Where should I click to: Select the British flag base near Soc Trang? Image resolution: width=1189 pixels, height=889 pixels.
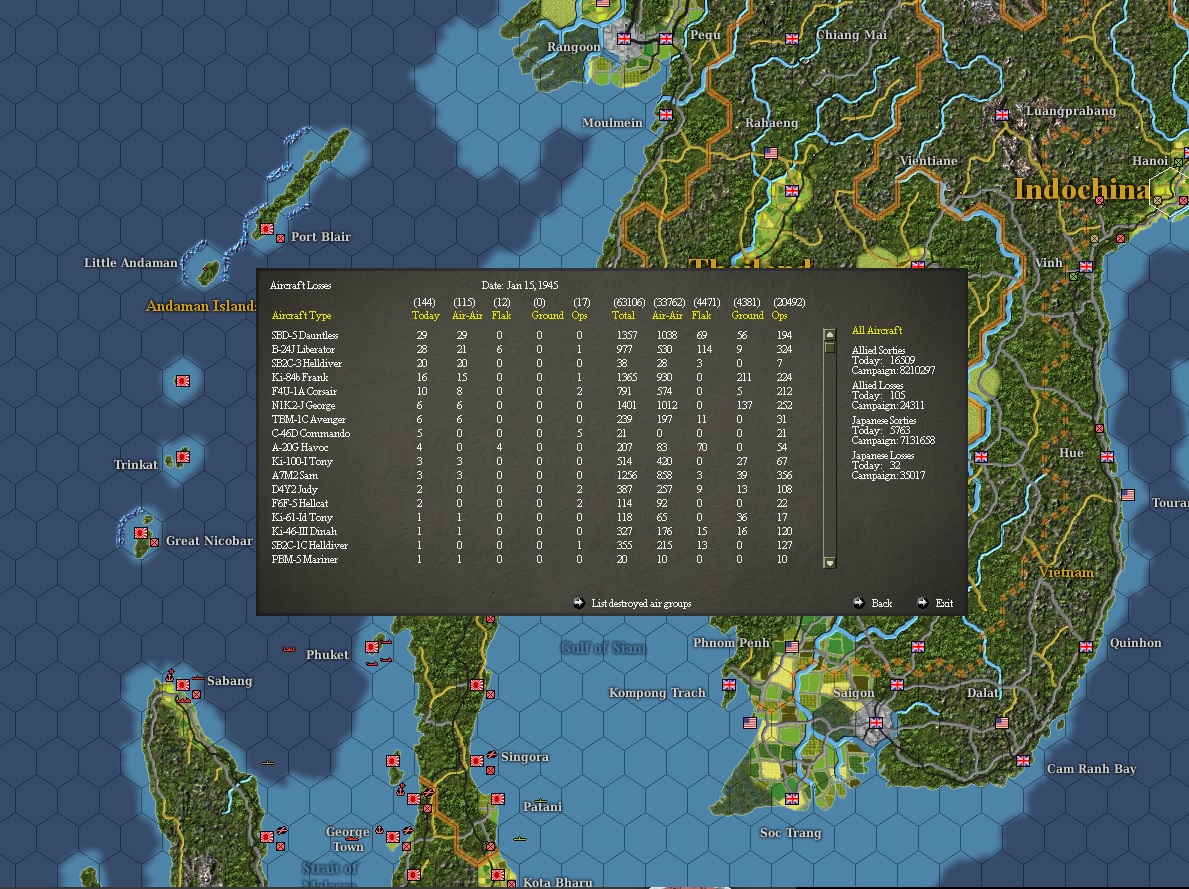pos(792,798)
